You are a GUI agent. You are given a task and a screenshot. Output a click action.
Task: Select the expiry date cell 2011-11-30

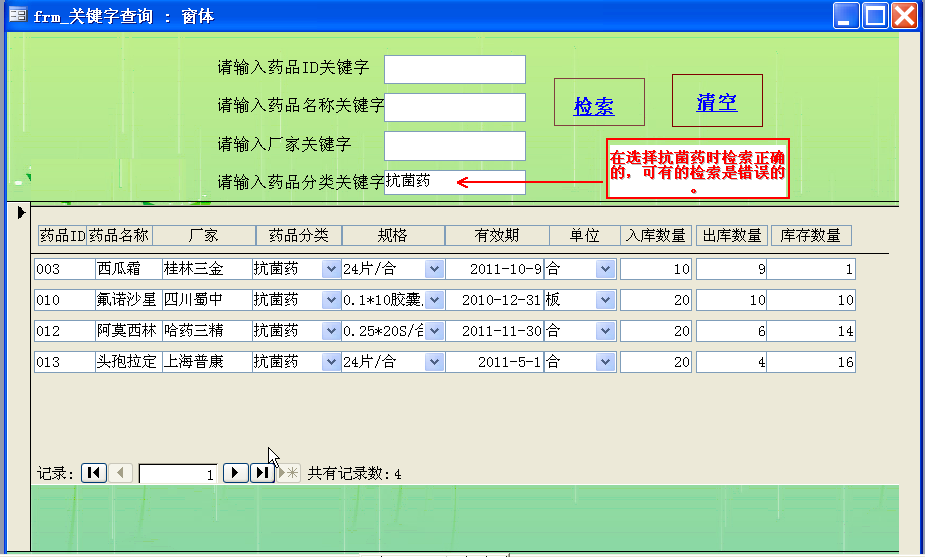click(x=494, y=331)
